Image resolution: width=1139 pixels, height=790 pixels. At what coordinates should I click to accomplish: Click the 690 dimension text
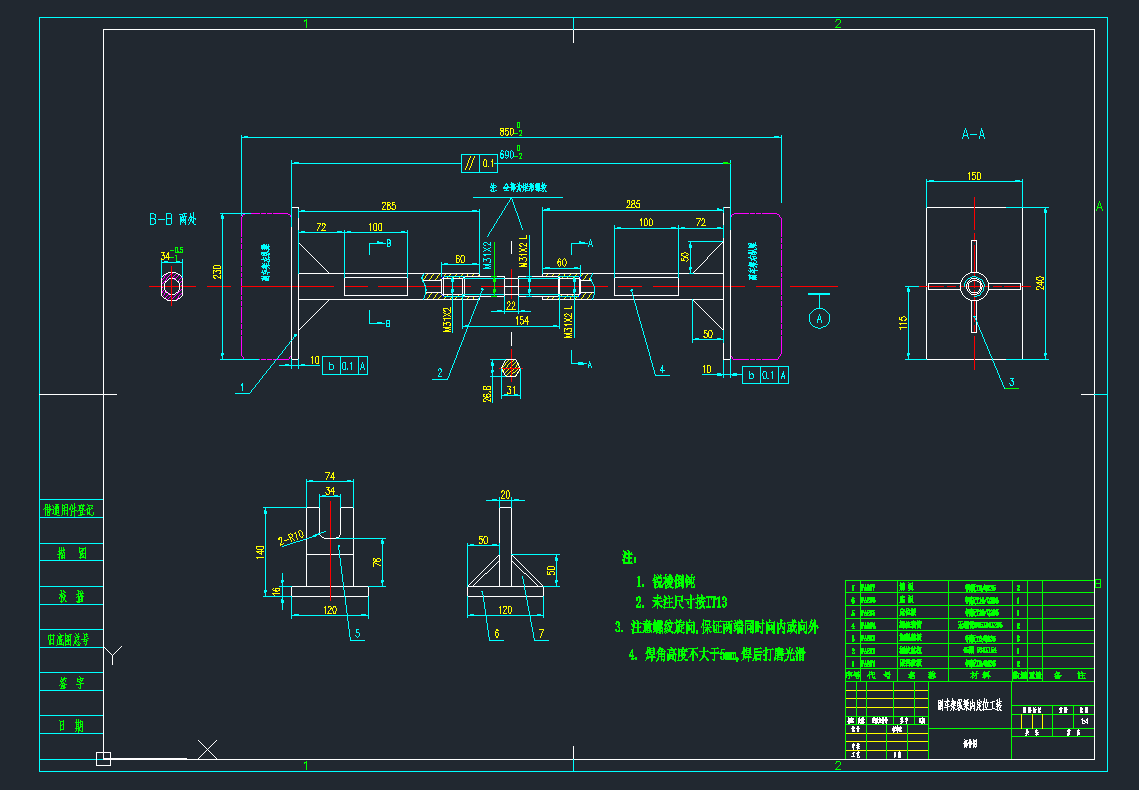click(x=509, y=155)
